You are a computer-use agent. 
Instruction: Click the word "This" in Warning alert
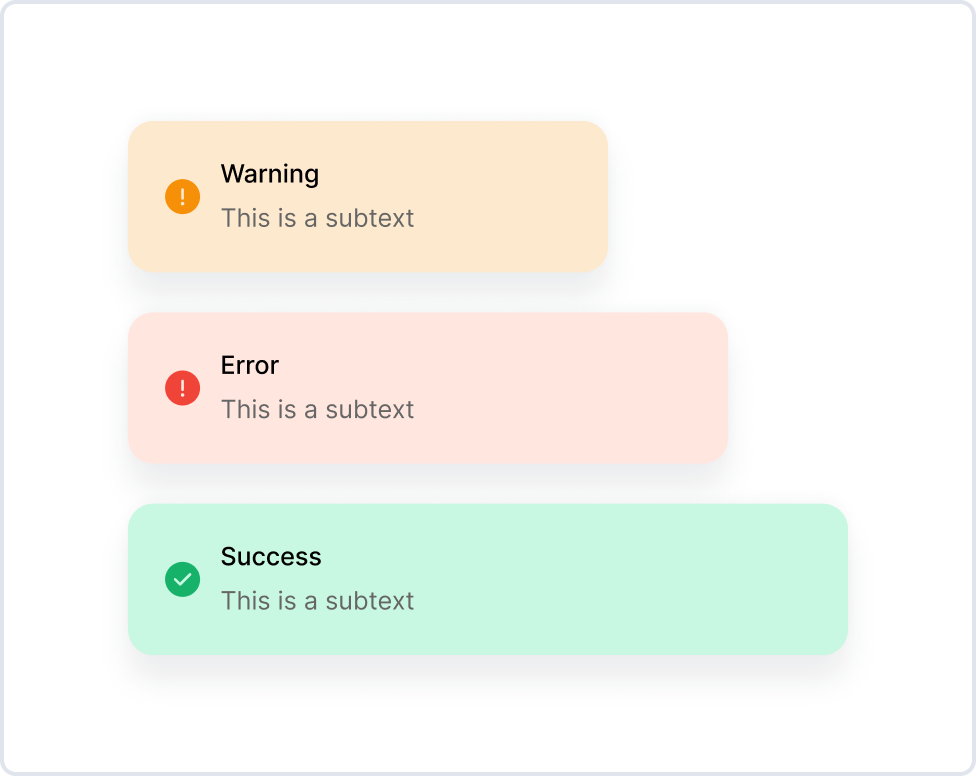pyautogui.click(x=242, y=218)
